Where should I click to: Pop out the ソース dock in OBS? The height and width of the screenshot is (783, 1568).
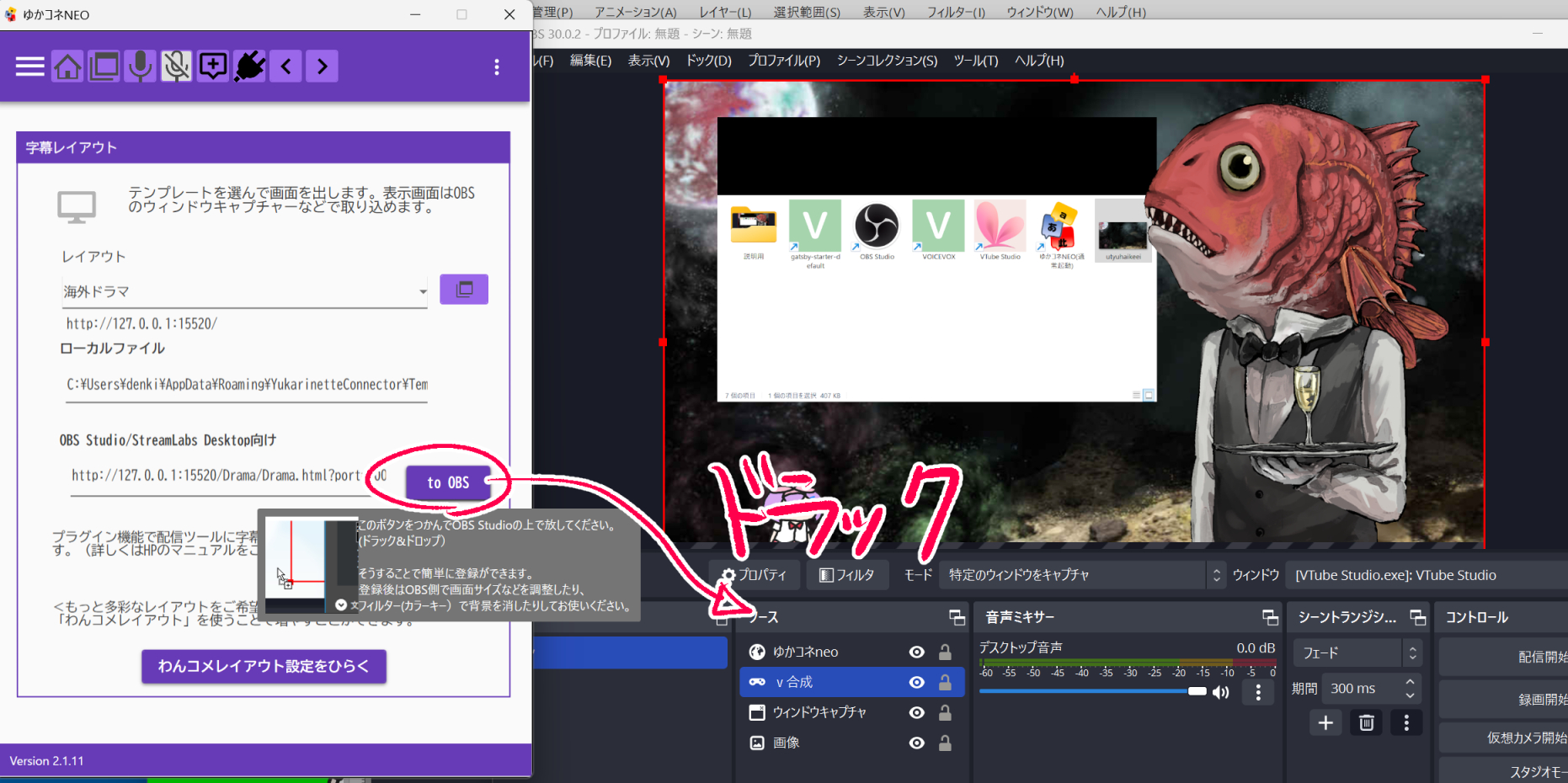click(957, 617)
